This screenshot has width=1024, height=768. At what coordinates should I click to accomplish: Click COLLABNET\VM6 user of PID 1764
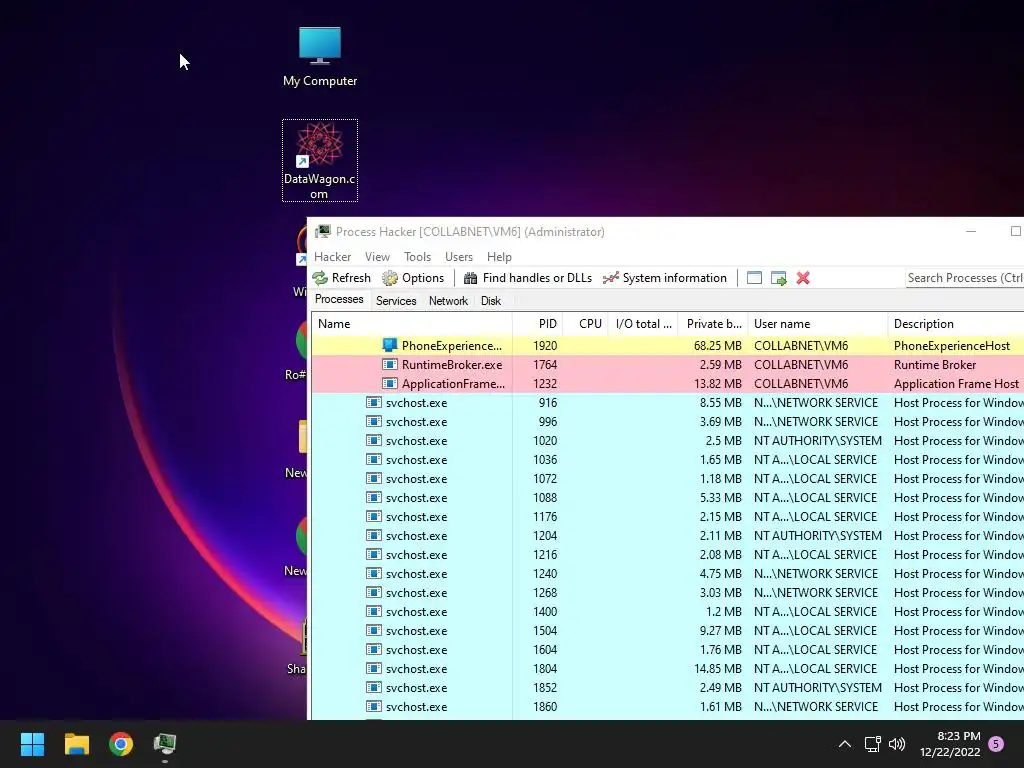tap(801, 364)
